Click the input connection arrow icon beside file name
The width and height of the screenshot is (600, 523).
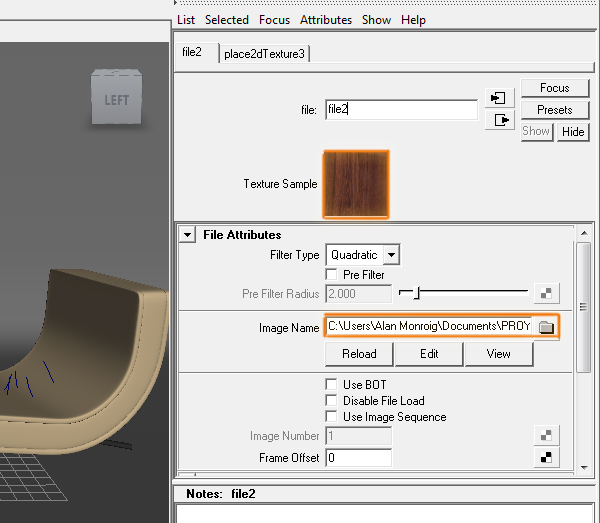pyautogui.click(x=499, y=98)
